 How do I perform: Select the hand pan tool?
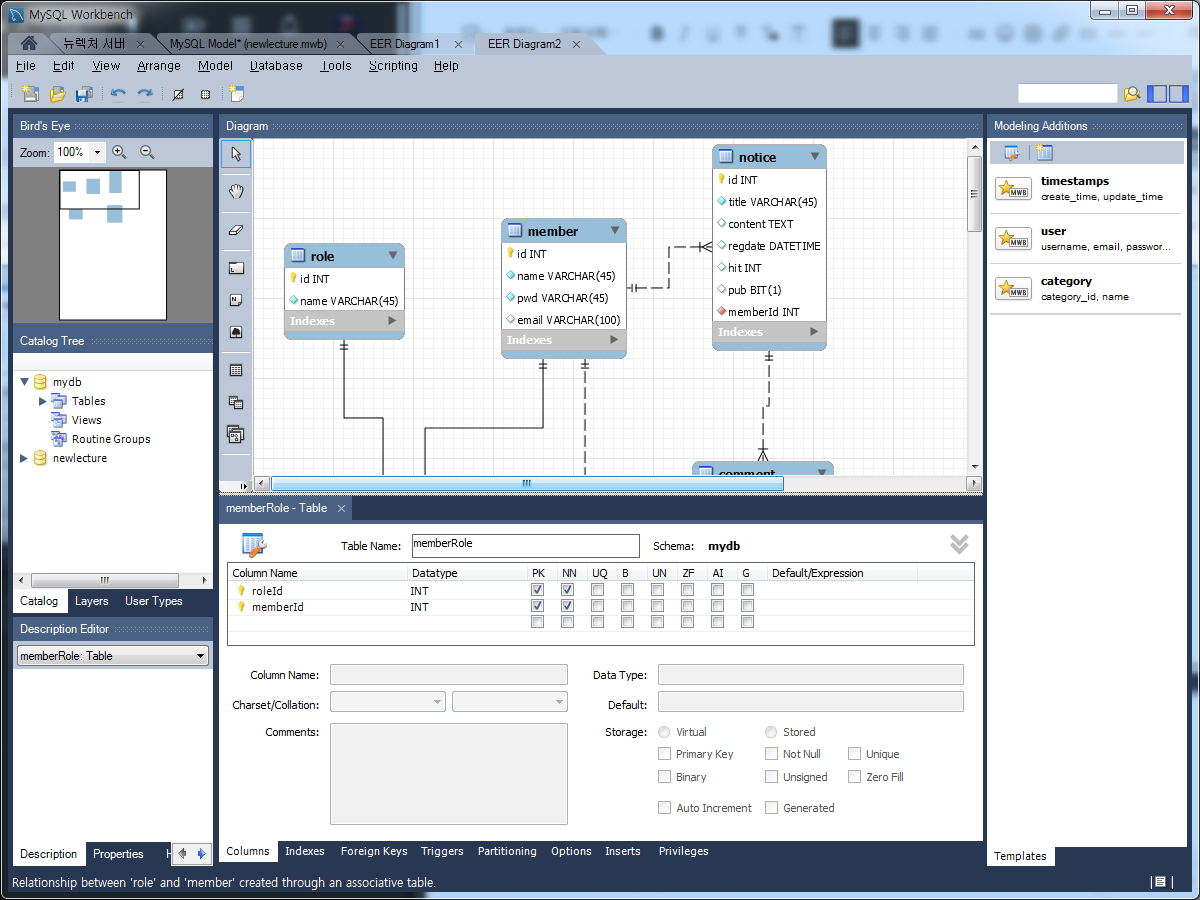236,191
